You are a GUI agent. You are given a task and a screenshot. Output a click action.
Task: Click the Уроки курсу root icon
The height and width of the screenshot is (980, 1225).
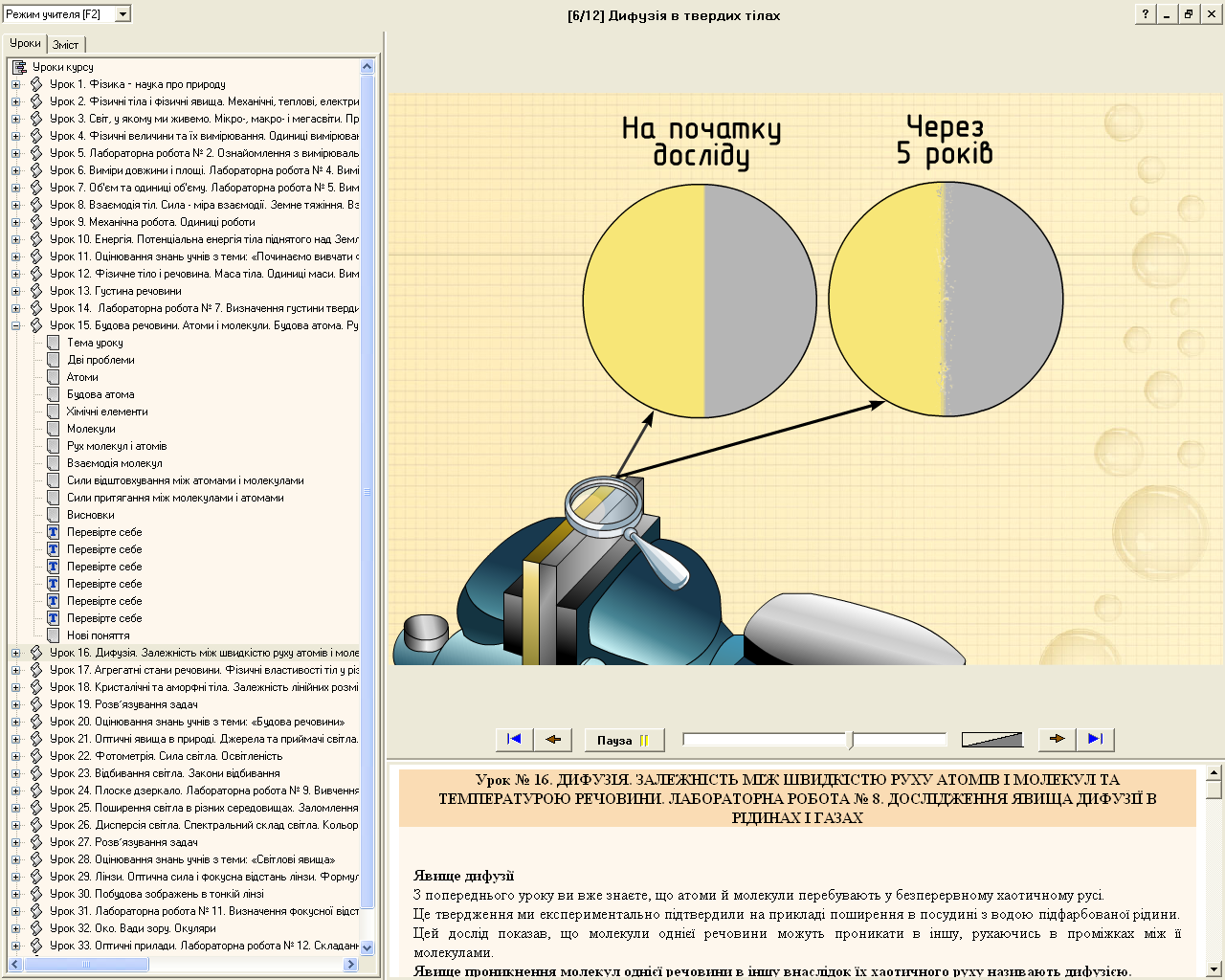click(x=19, y=67)
